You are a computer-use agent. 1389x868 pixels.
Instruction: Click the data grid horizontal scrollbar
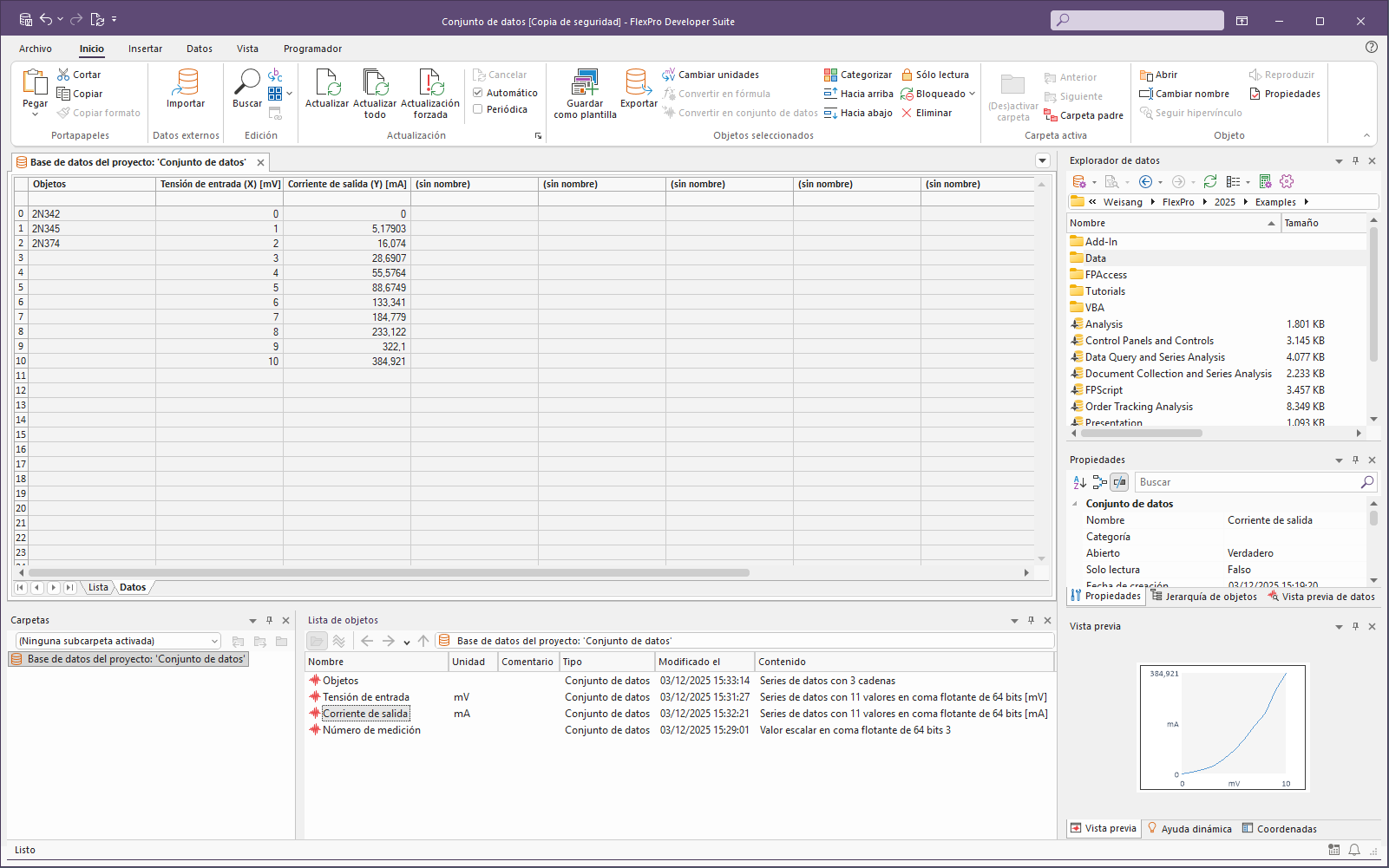click(x=389, y=572)
